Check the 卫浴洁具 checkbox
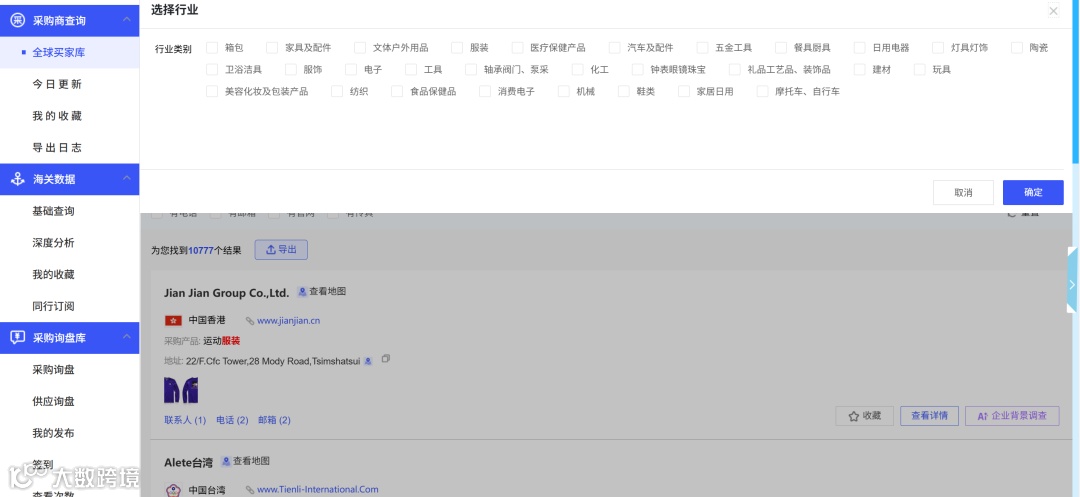 (x=212, y=70)
